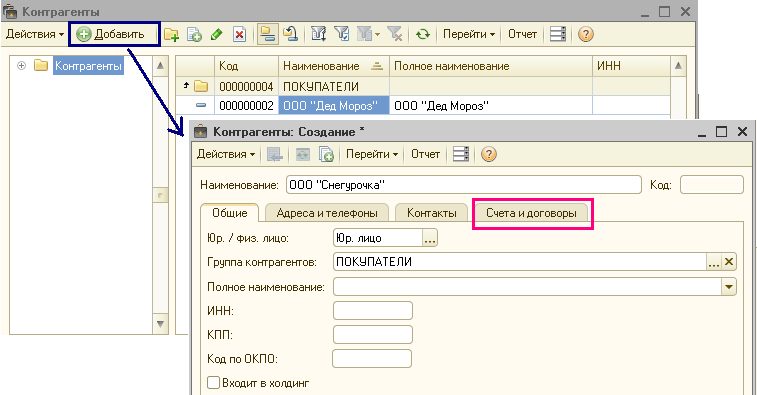Select code 000000002 cell
This screenshot has width=757, height=395.
(x=246, y=106)
